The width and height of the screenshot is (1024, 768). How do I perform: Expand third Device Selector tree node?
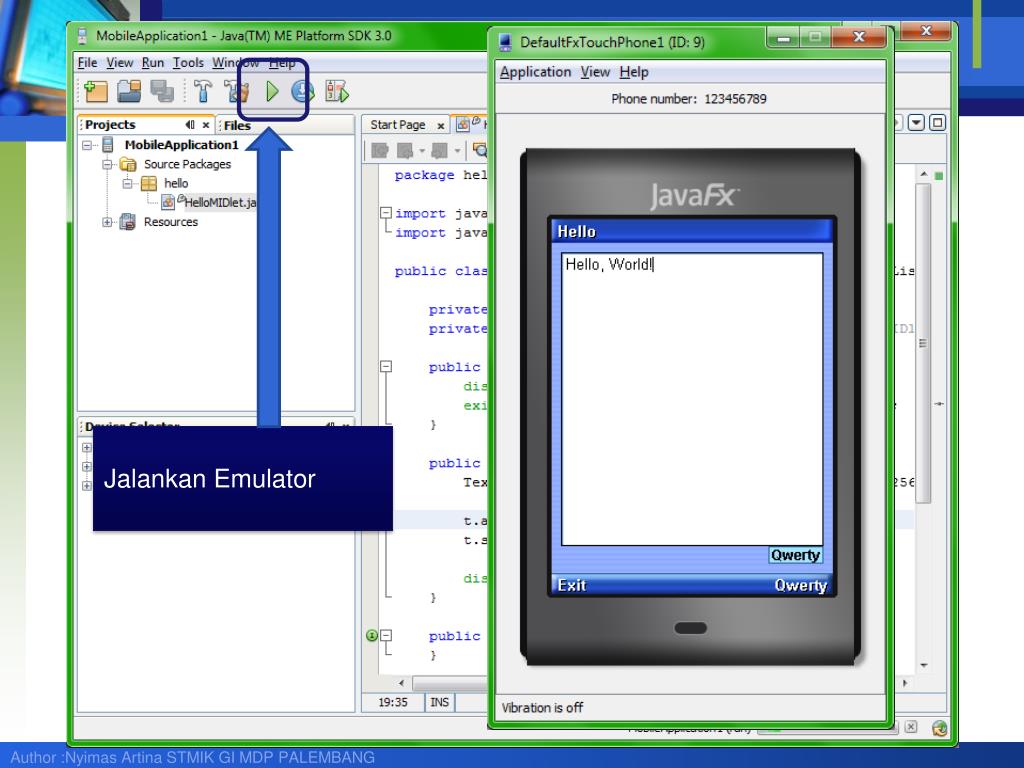[86, 486]
